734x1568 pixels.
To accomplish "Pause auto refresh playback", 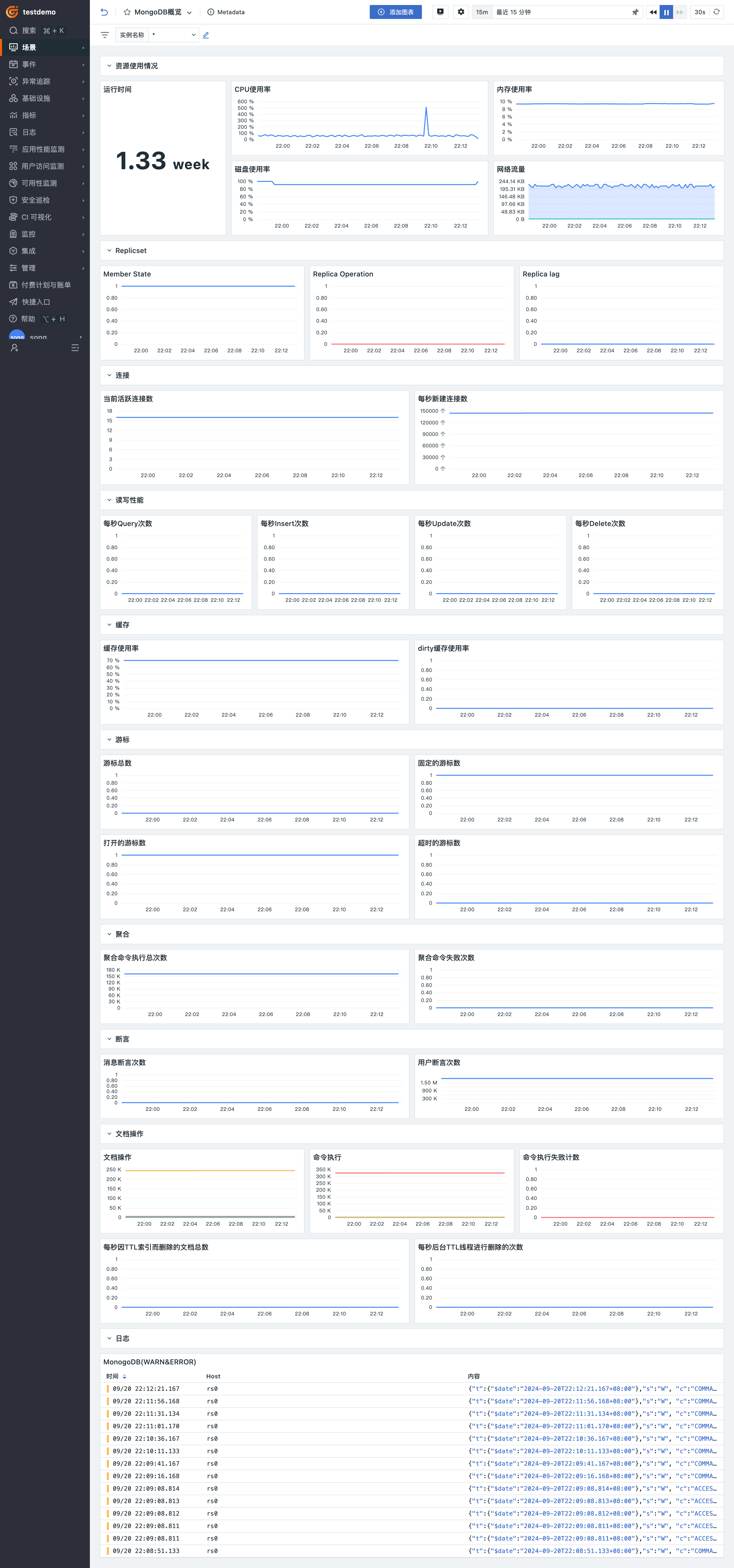I will click(x=666, y=12).
